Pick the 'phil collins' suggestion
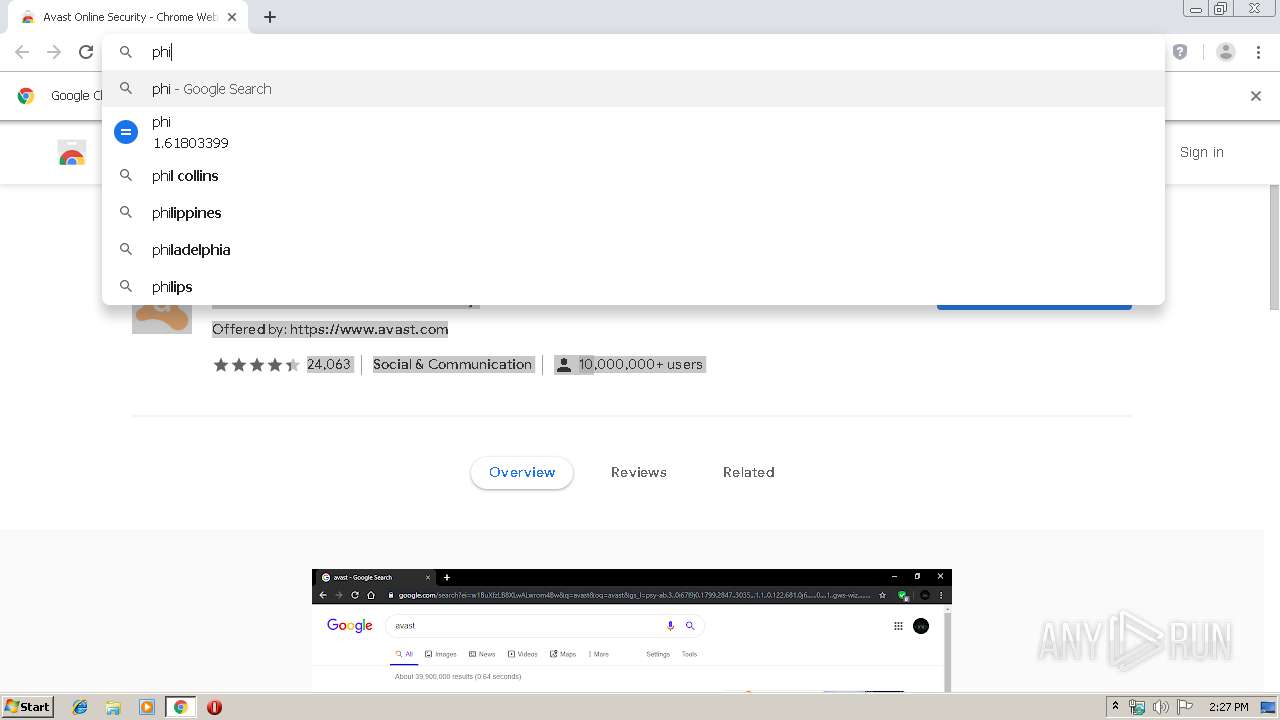This screenshot has width=1280, height=720. coord(633,176)
